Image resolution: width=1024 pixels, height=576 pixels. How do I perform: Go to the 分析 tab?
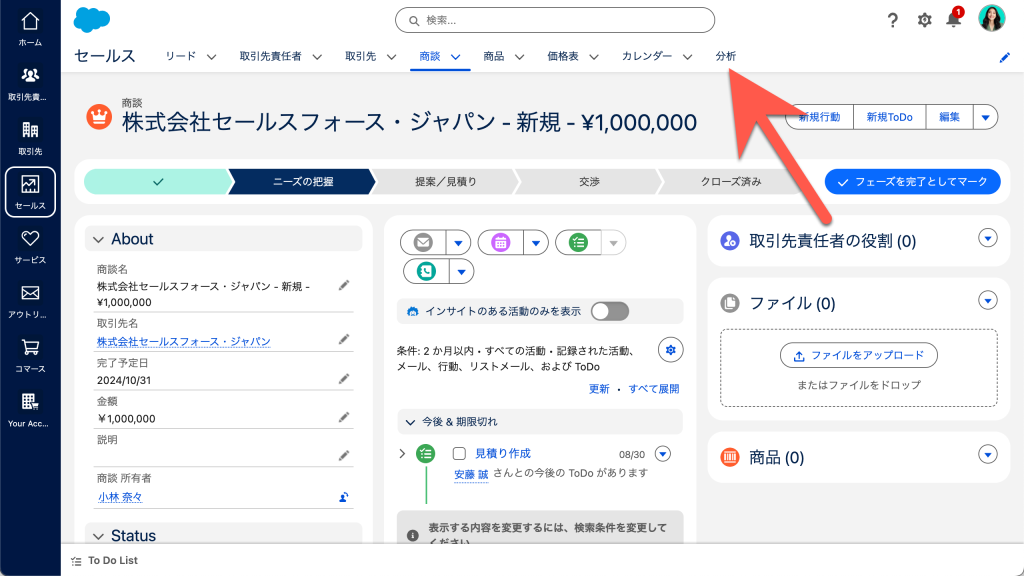tap(726, 56)
